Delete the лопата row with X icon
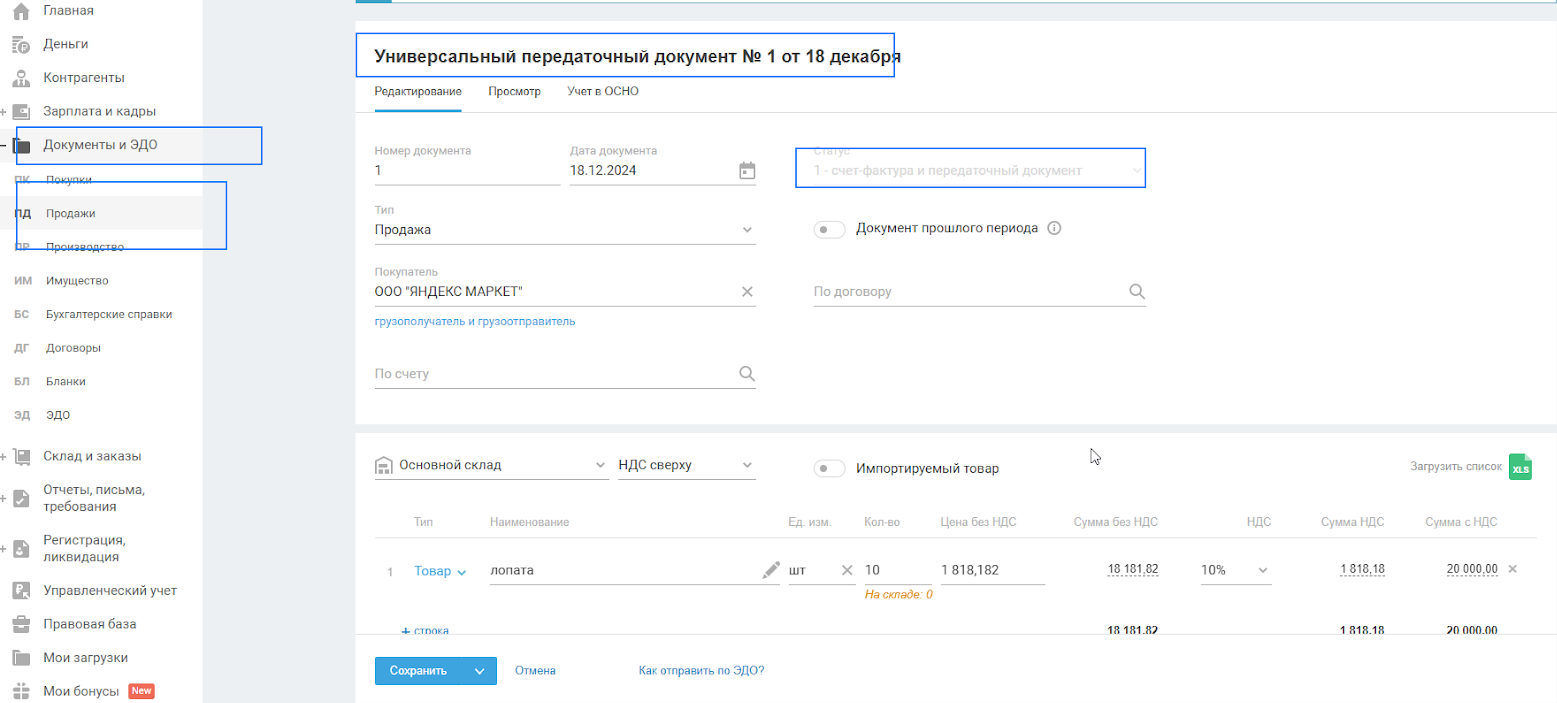 click(x=1512, y=569)
